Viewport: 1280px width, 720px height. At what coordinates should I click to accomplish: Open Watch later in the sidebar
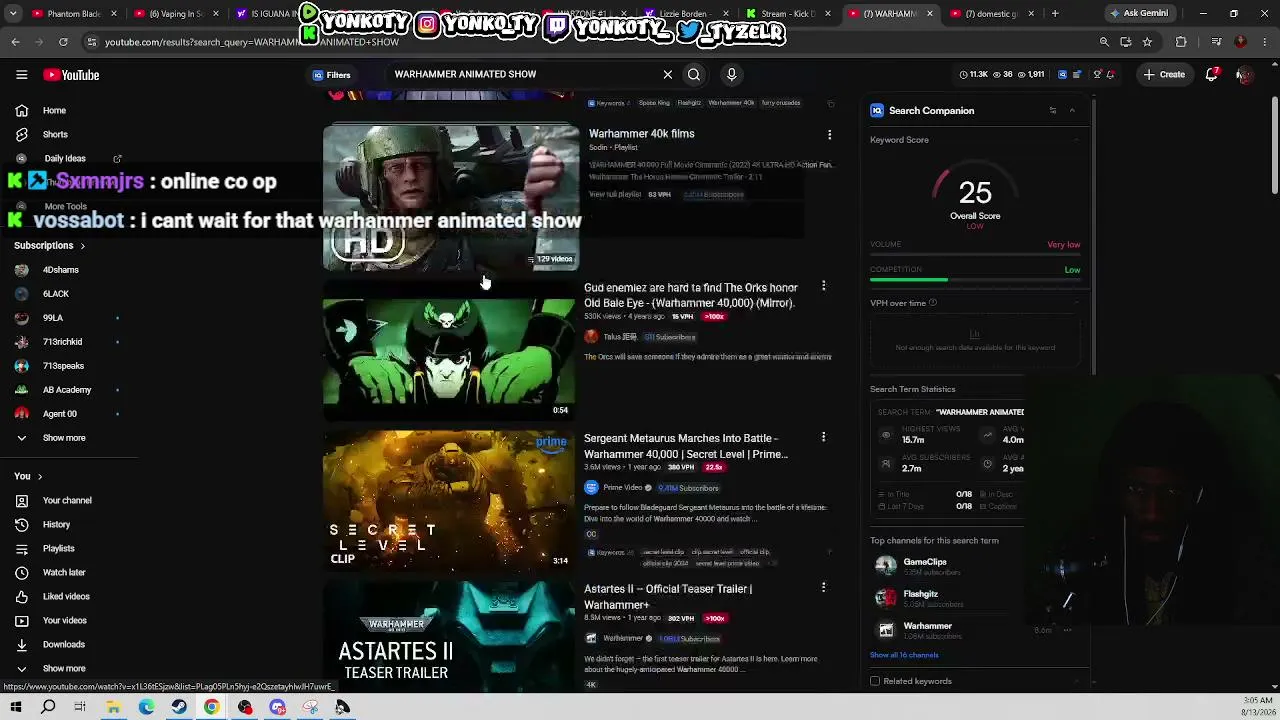coord(64,573)
